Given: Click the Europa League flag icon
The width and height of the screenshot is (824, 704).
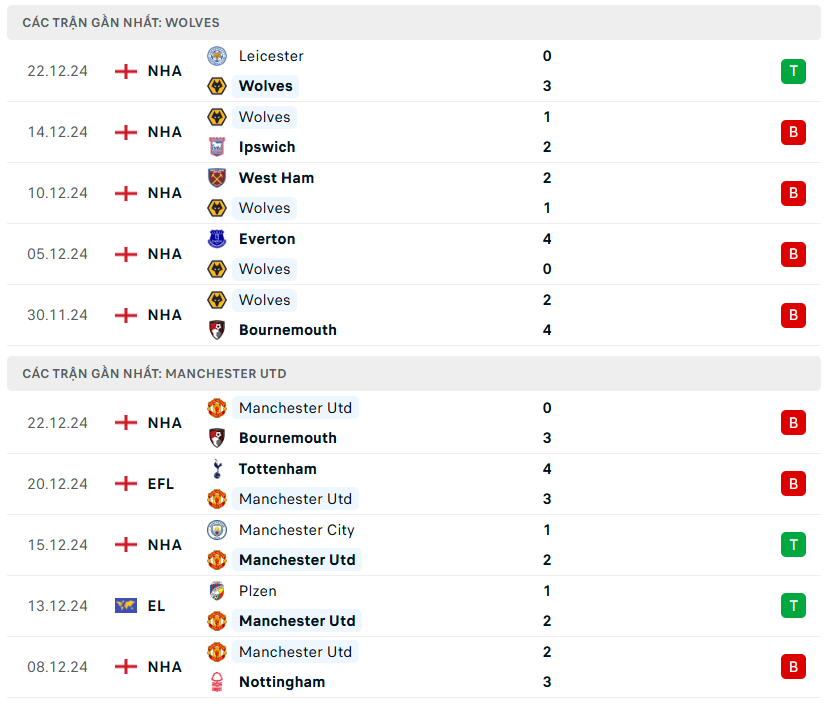Looking at the screenshot, I should pos(126,606).
